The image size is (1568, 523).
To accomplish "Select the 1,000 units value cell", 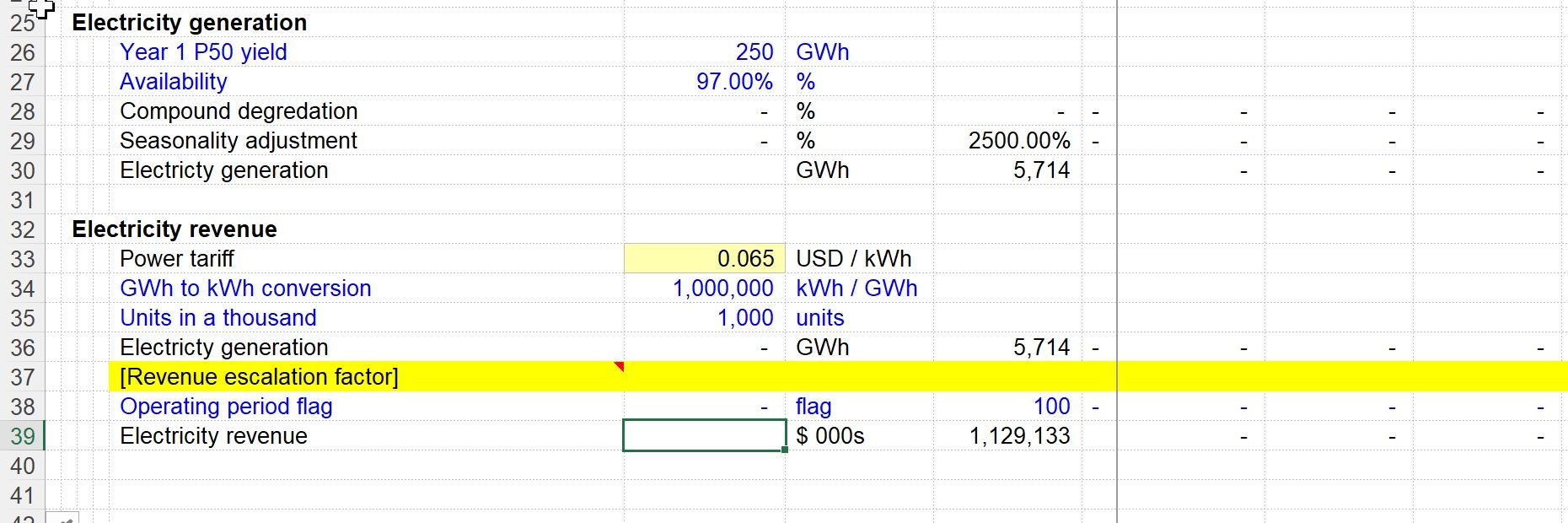I will pyautogui.click(x=745, y=318).
